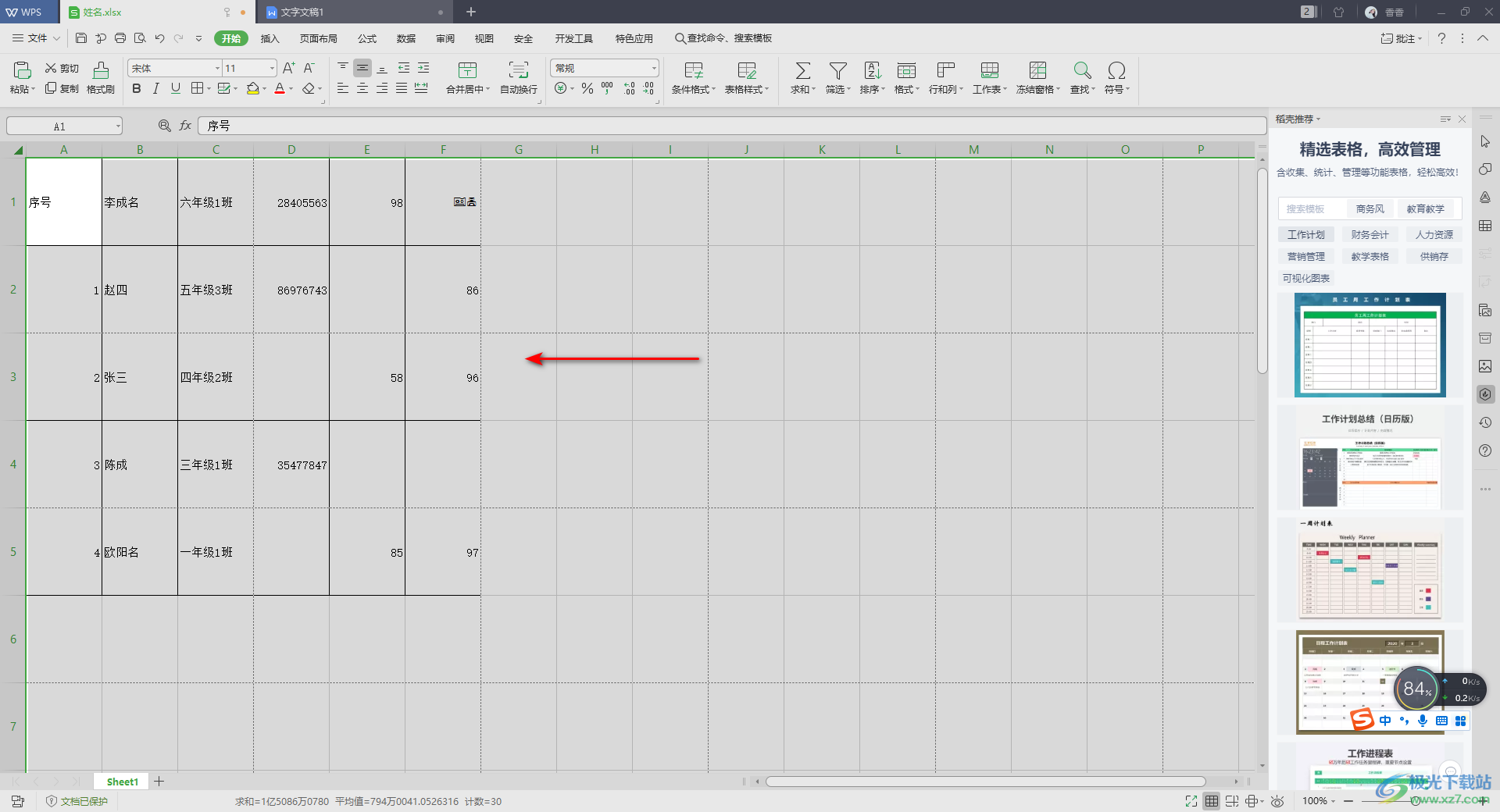
Task: Open the font size dropdown
Action: tap(272, 69)
